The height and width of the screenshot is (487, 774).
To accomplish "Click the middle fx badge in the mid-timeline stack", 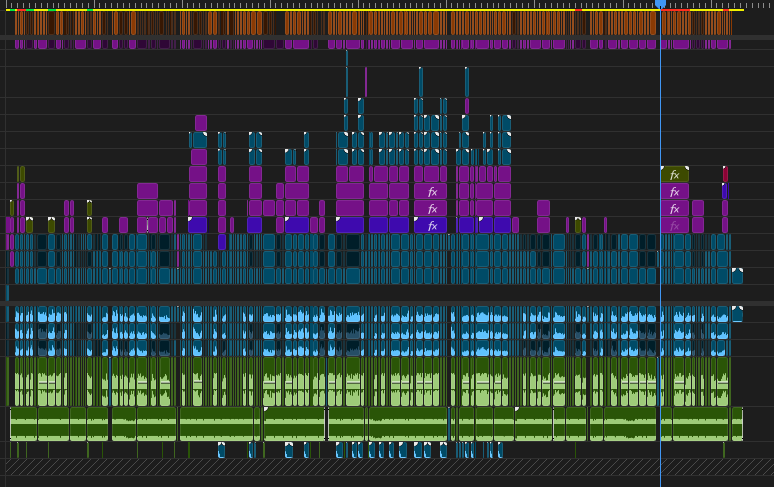I will pos(432,209).
